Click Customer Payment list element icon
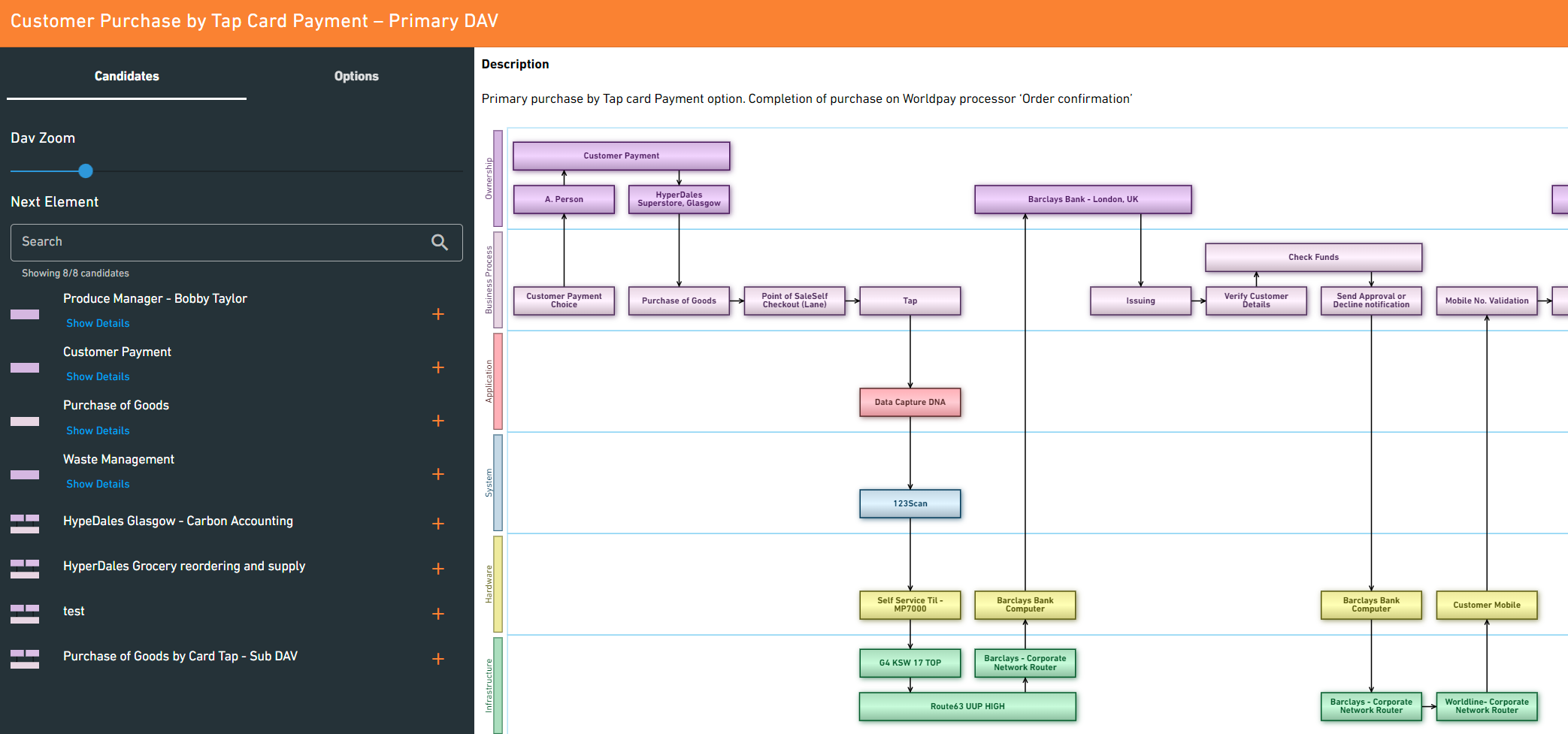Viewport: 1568px width, 734px height. coord(25,367)
